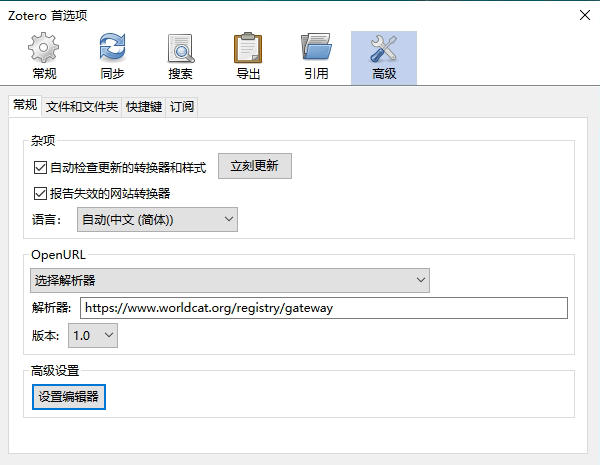Click the 高级设置 group label
Image resolution: width=600 pixels, height=465 pixels.
coord(55,370)
